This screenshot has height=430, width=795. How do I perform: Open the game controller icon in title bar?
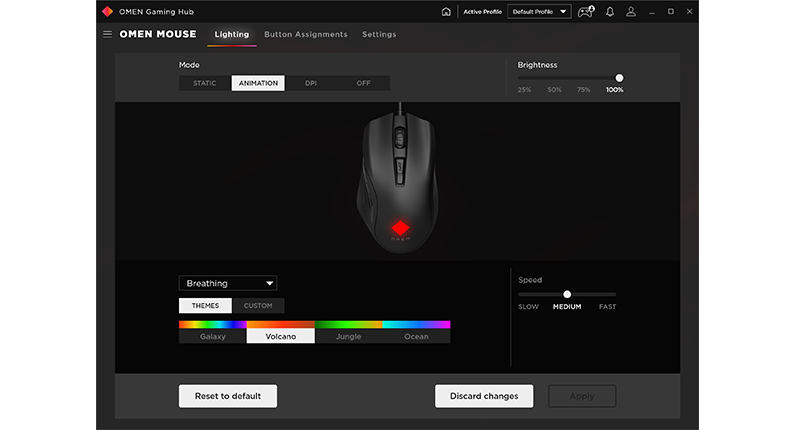[586, 12]
